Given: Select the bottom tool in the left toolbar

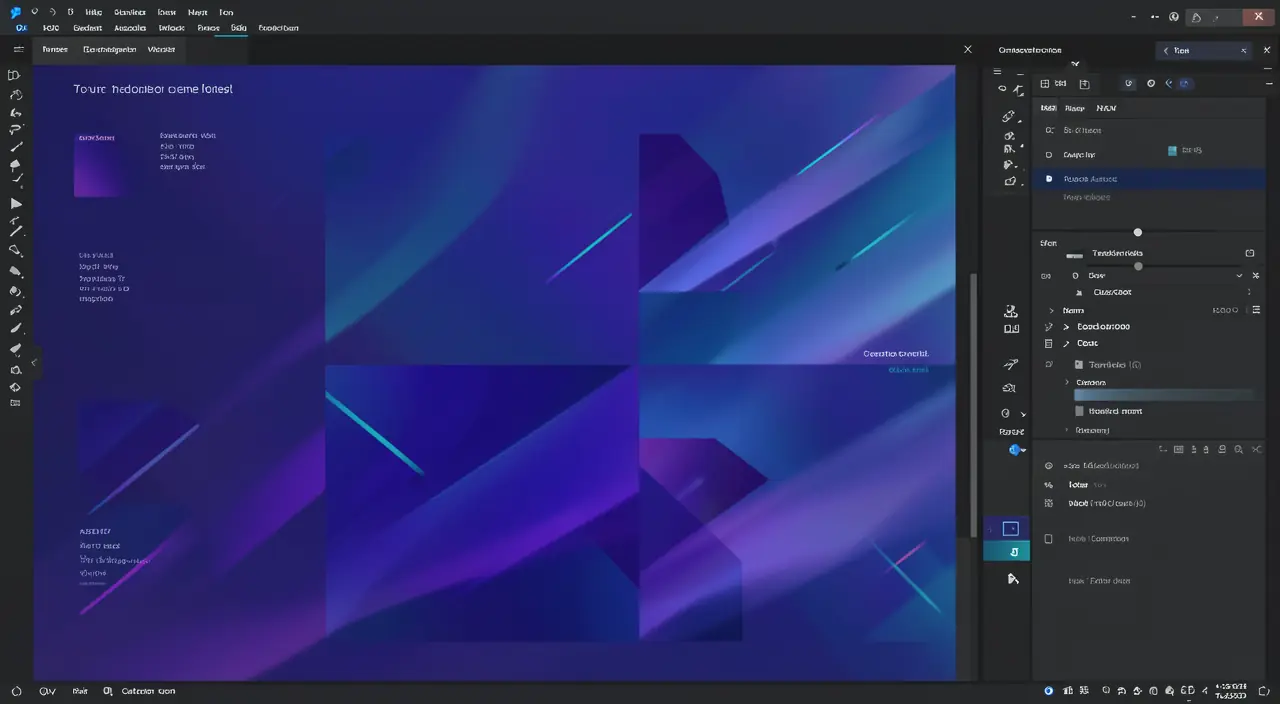Looking at the screenshot, I should [15, 403].
